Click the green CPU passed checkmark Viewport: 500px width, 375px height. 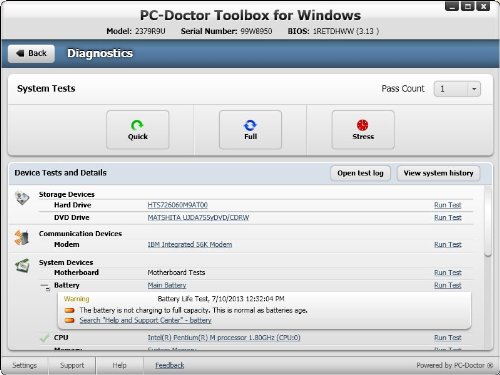(x=44, y=338)
